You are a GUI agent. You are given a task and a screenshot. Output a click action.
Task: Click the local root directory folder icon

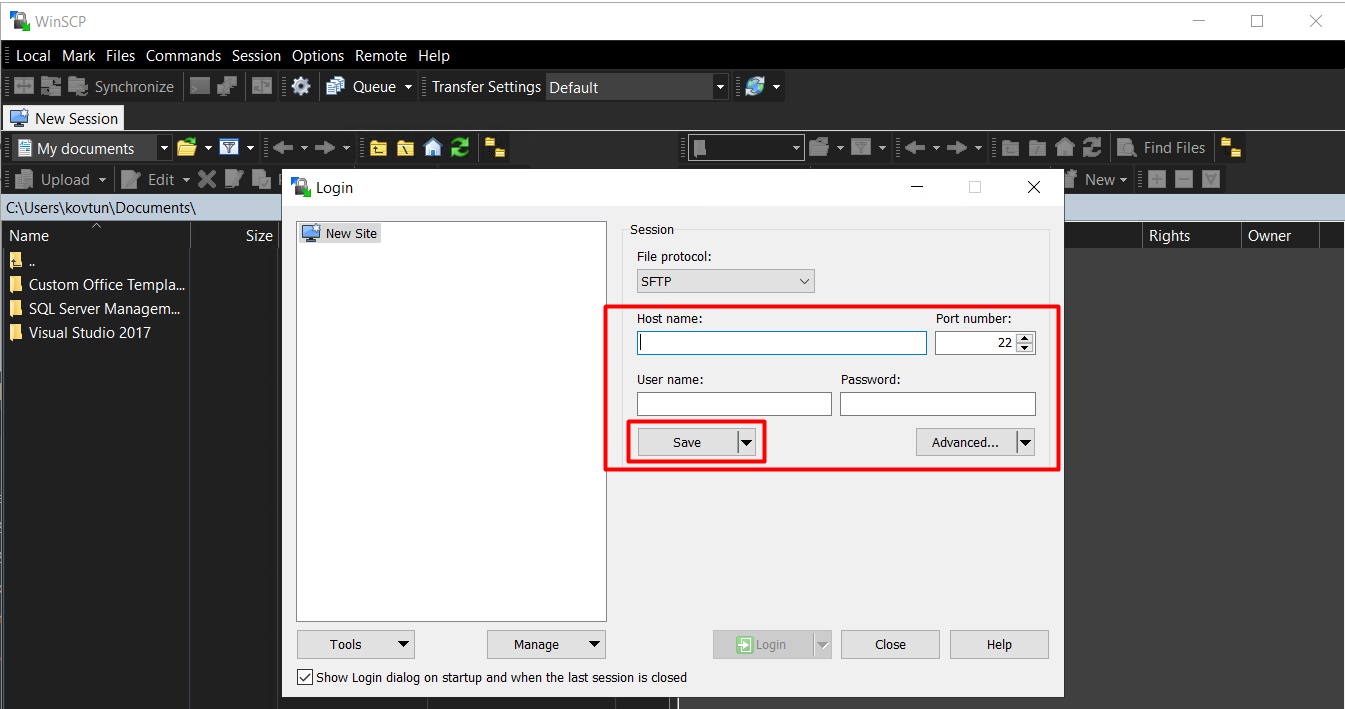(405, 148)
